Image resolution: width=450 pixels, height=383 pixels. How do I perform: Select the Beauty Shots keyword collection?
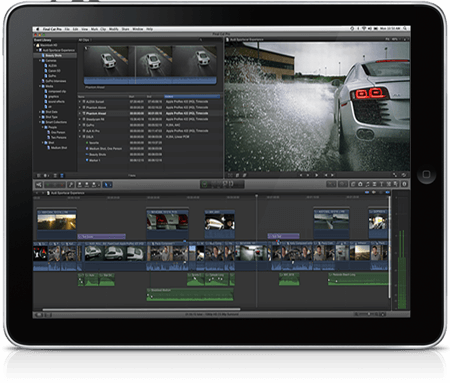tap(54, 55)
